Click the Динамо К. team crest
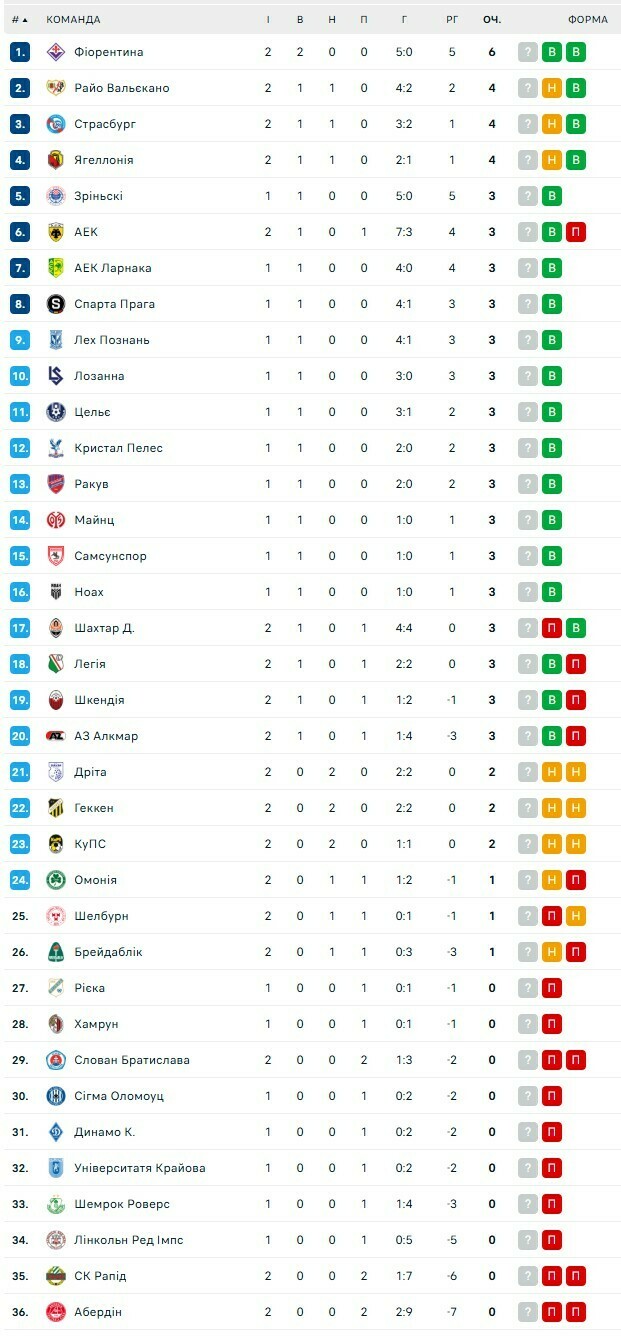Viewport: 621px width, 1336px height. pyautogui.click(x=56, y=1132)
